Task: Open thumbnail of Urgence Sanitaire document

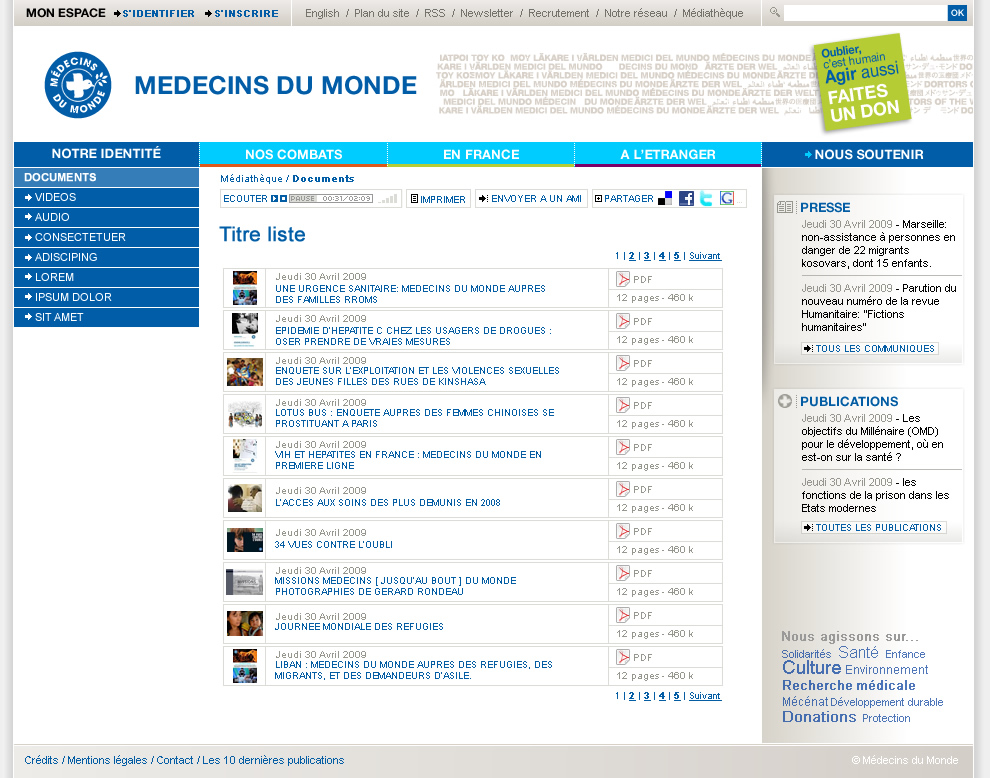Action: (x=245, y=288)
